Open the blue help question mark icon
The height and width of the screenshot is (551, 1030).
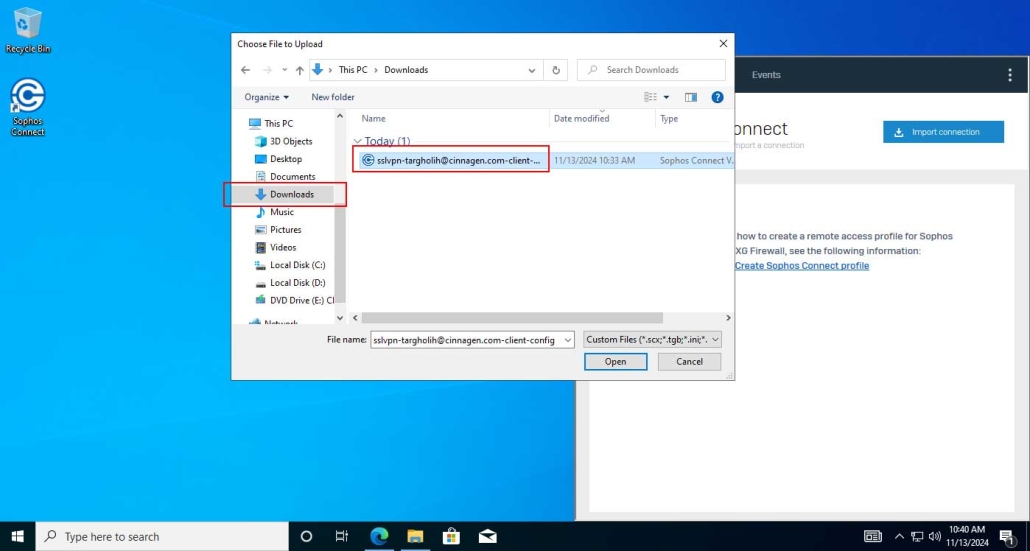point(717,97)
